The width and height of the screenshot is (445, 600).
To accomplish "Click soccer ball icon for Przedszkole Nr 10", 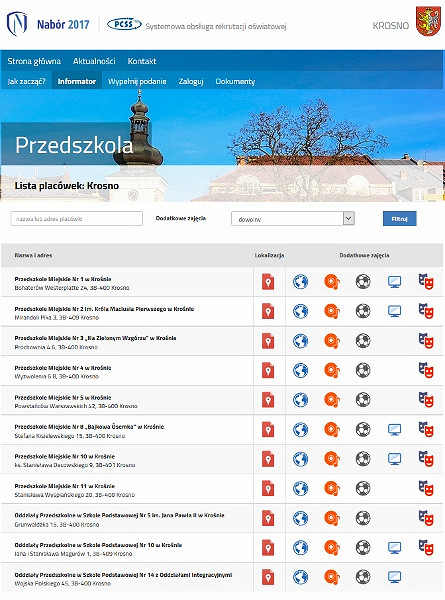I will tap(363, 459).
